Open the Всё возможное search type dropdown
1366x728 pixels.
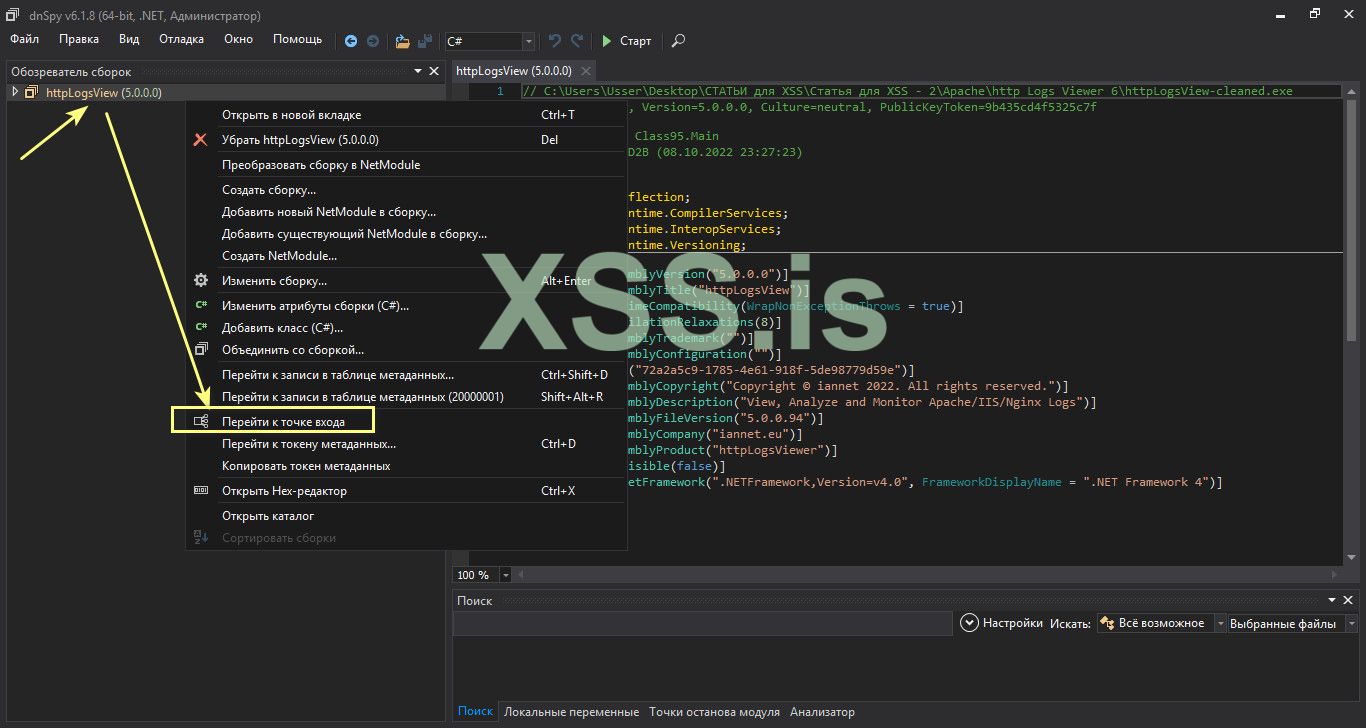click(1219, 623)
